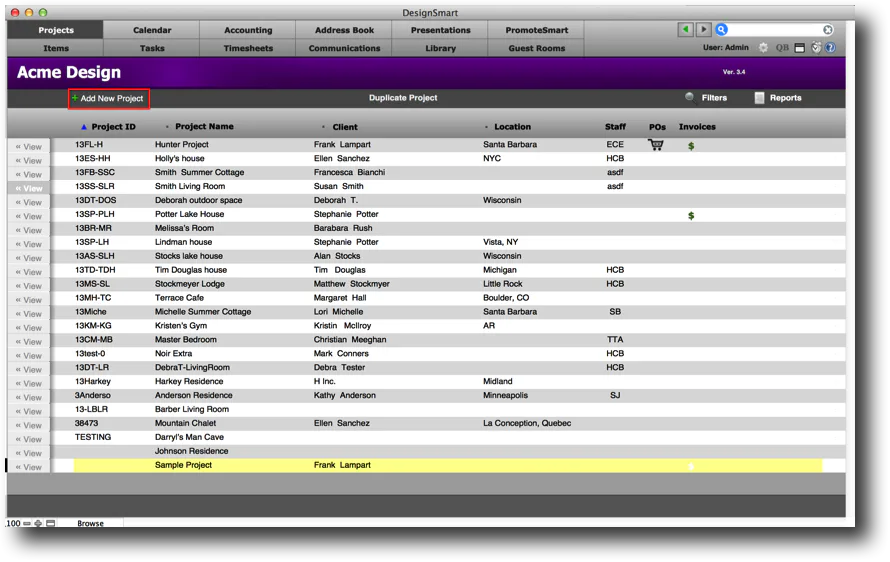Click client Kathy Anderson
The image size is (890, 562).
(x=345, y=395)
